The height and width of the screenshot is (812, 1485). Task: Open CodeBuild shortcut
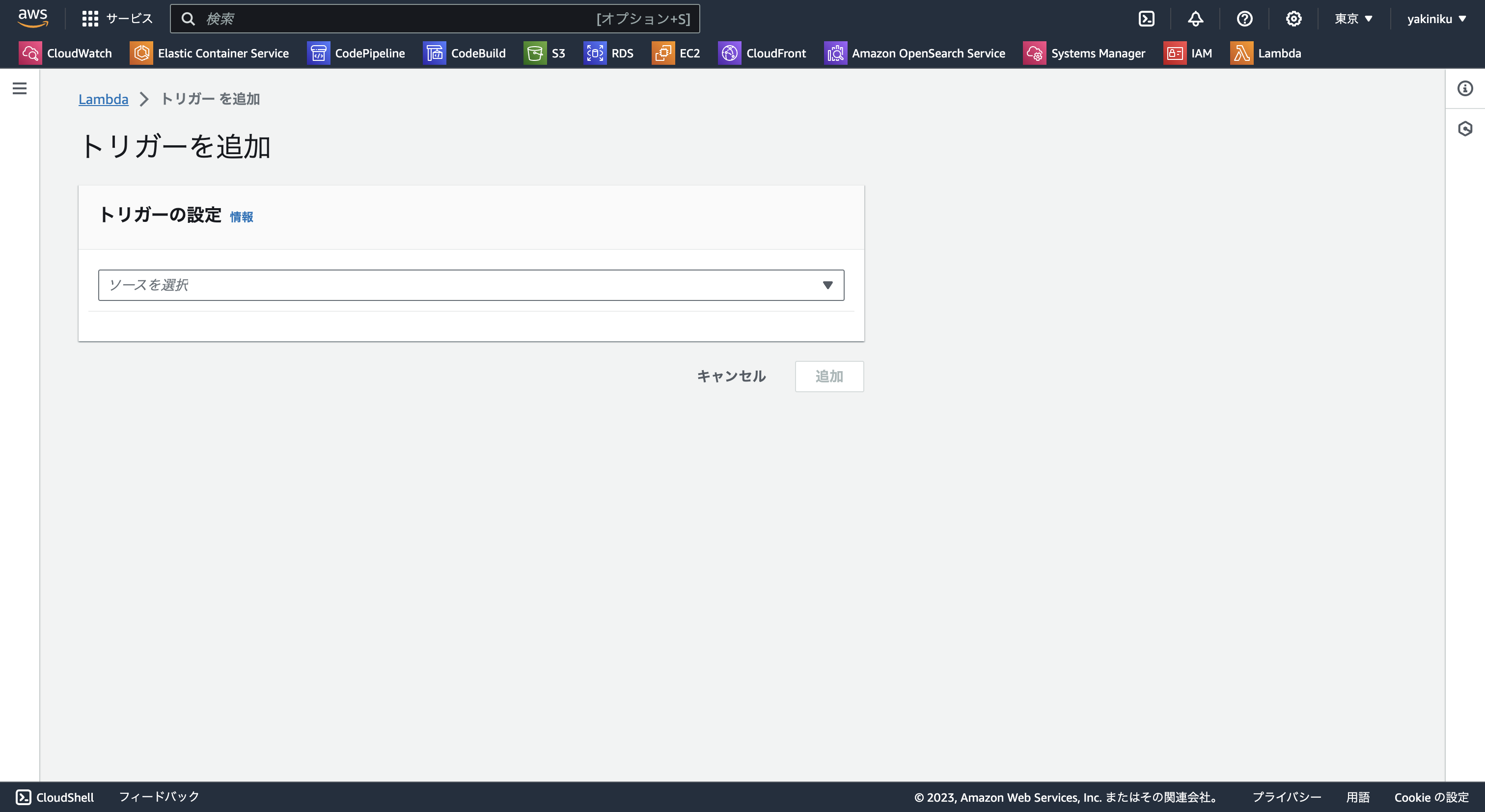click(x=464, y=53)
